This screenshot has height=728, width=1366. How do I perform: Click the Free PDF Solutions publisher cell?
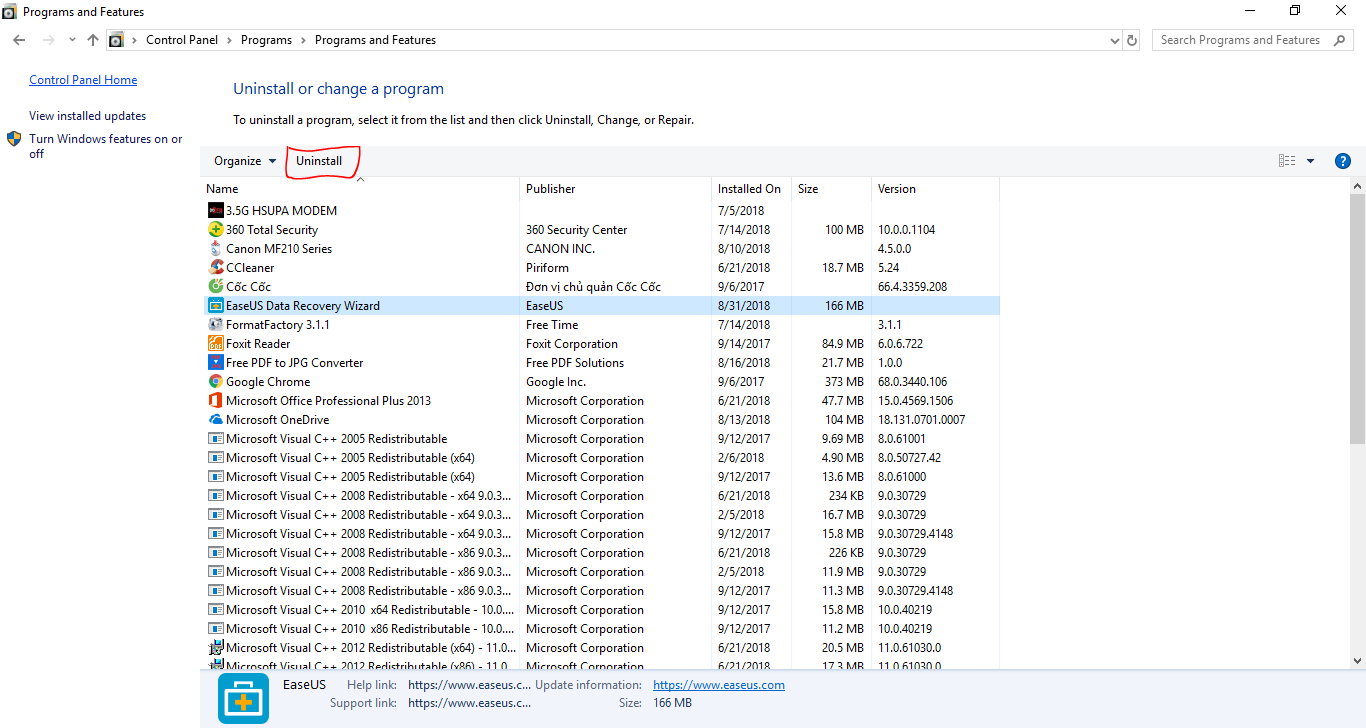(575, 363)
